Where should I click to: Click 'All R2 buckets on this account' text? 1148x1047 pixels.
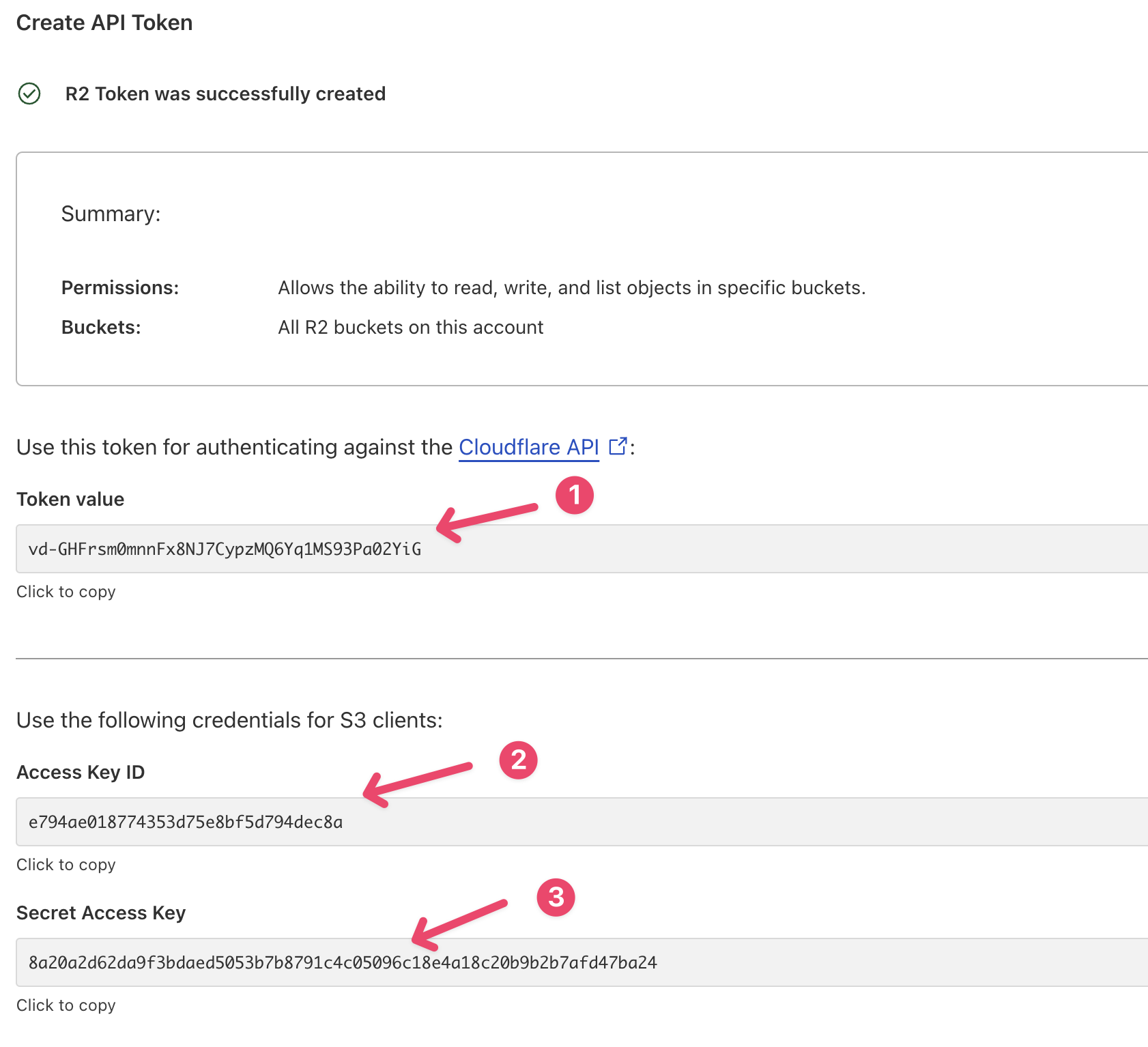(x=411, y=327)
